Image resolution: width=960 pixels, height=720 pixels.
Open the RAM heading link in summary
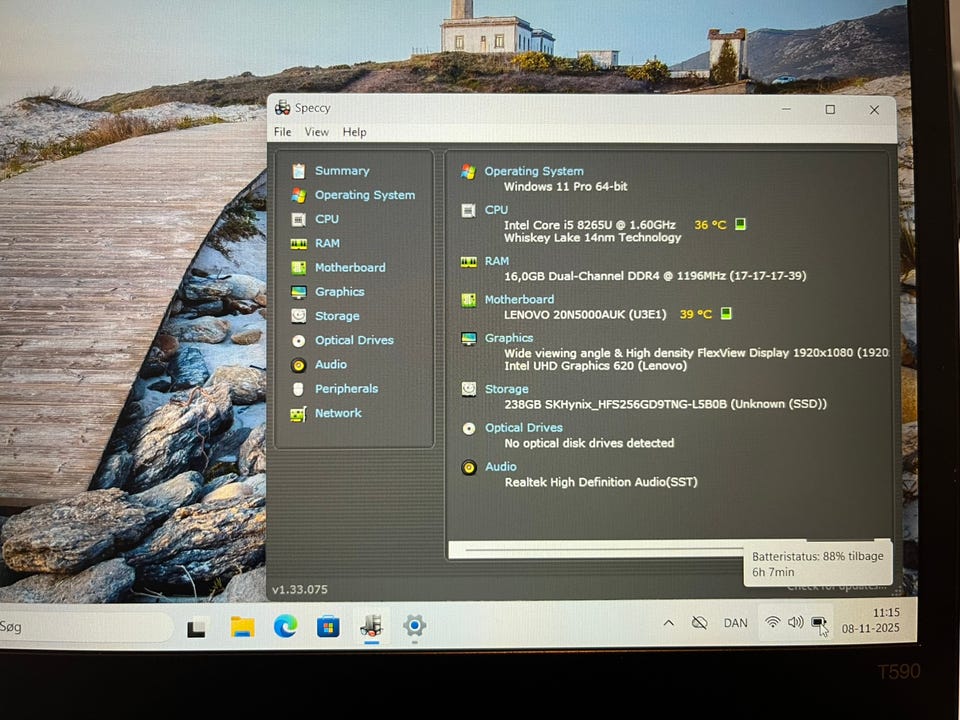pyautogui.click(x=497, y=261)
